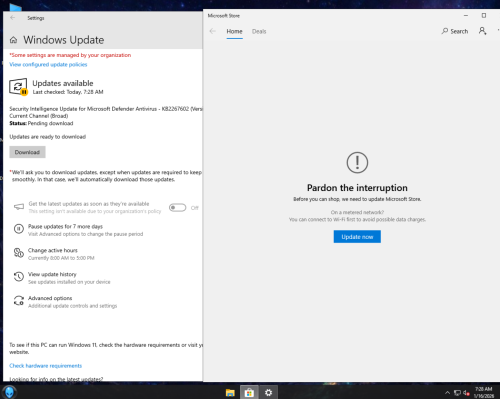Switch to the Deals tab in Store

pos(259,31)
